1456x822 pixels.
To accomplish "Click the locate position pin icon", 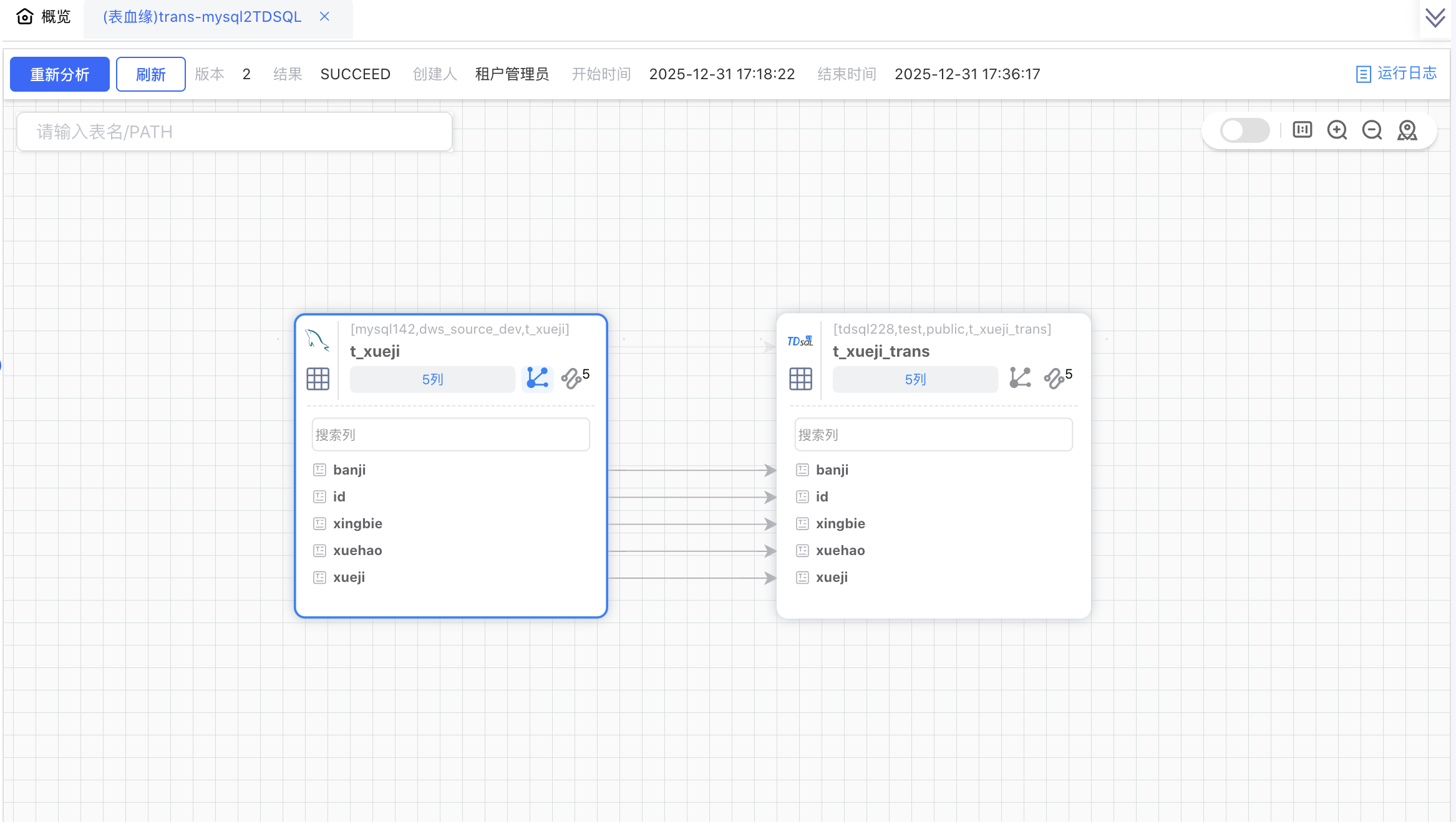I will click(1407, 130).
